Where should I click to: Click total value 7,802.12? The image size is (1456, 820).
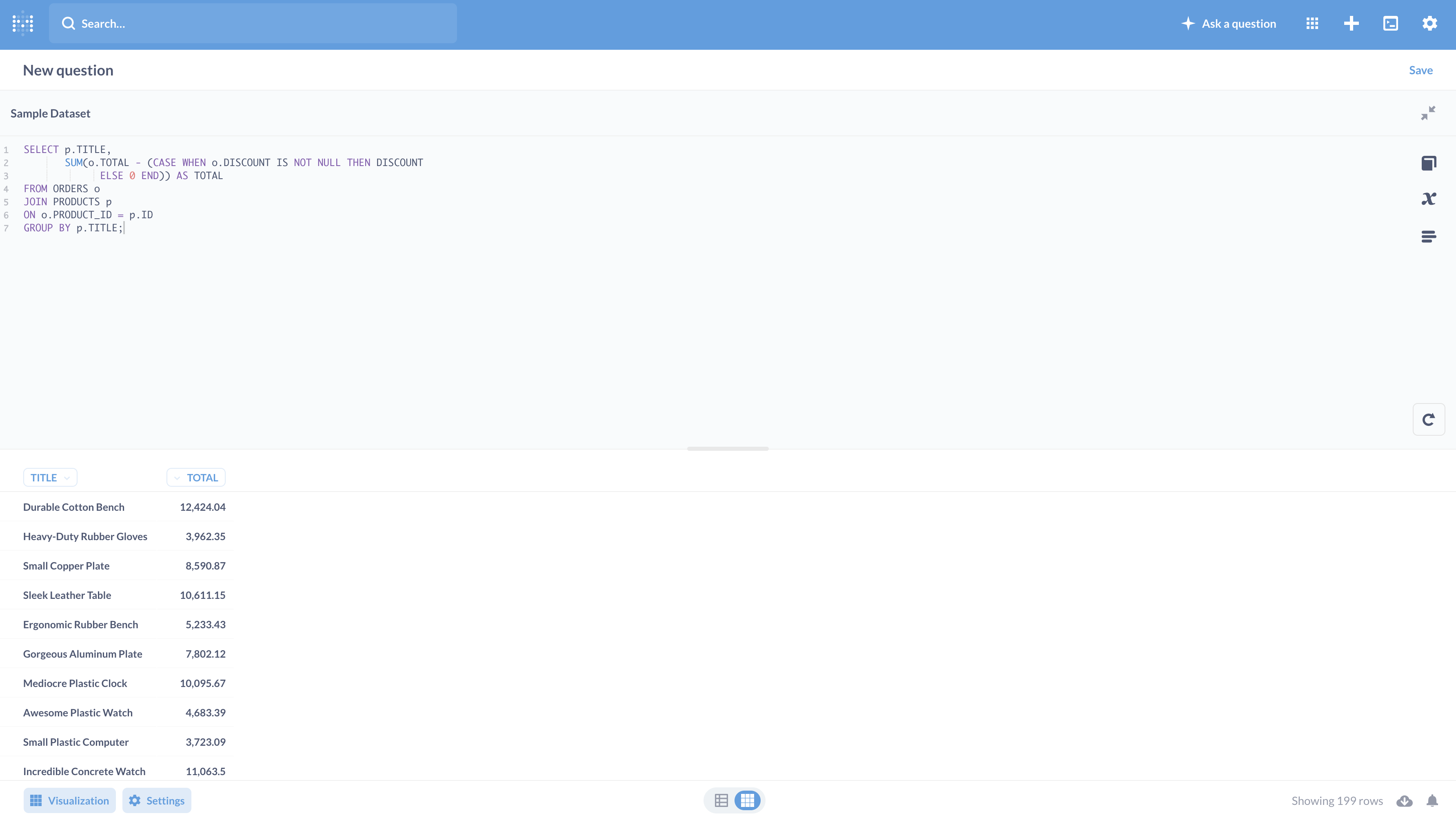(x=205, y=654)
